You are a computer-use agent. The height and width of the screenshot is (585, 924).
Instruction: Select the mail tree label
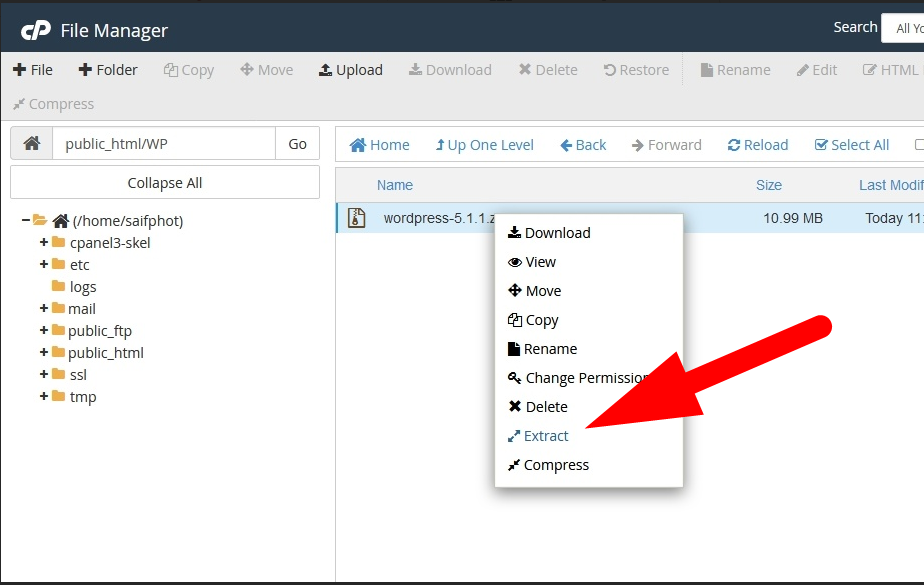(82, 309)
